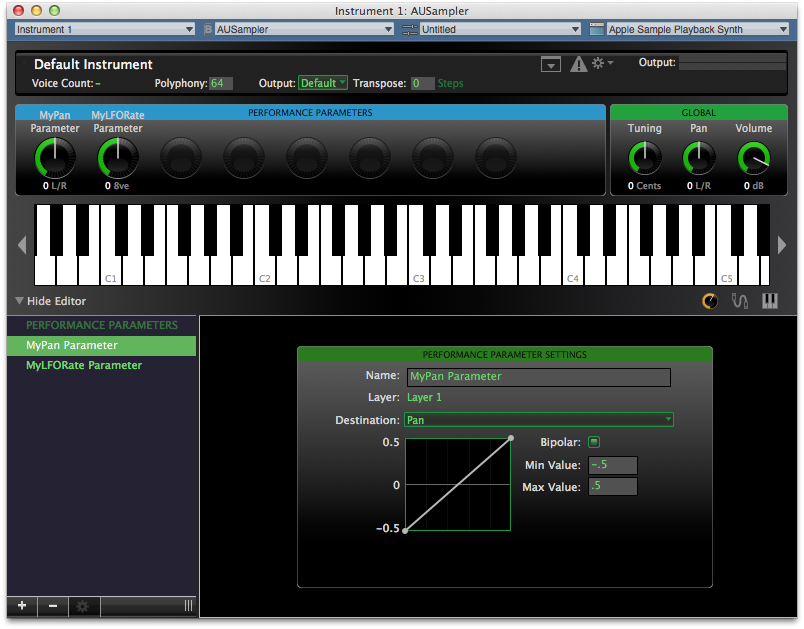Open the orange knob parameters editor view

pos(710,301)
